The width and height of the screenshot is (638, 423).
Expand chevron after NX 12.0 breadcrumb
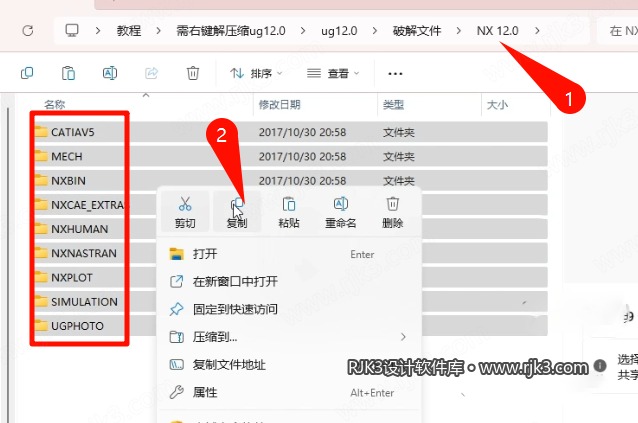coord(537,31)
